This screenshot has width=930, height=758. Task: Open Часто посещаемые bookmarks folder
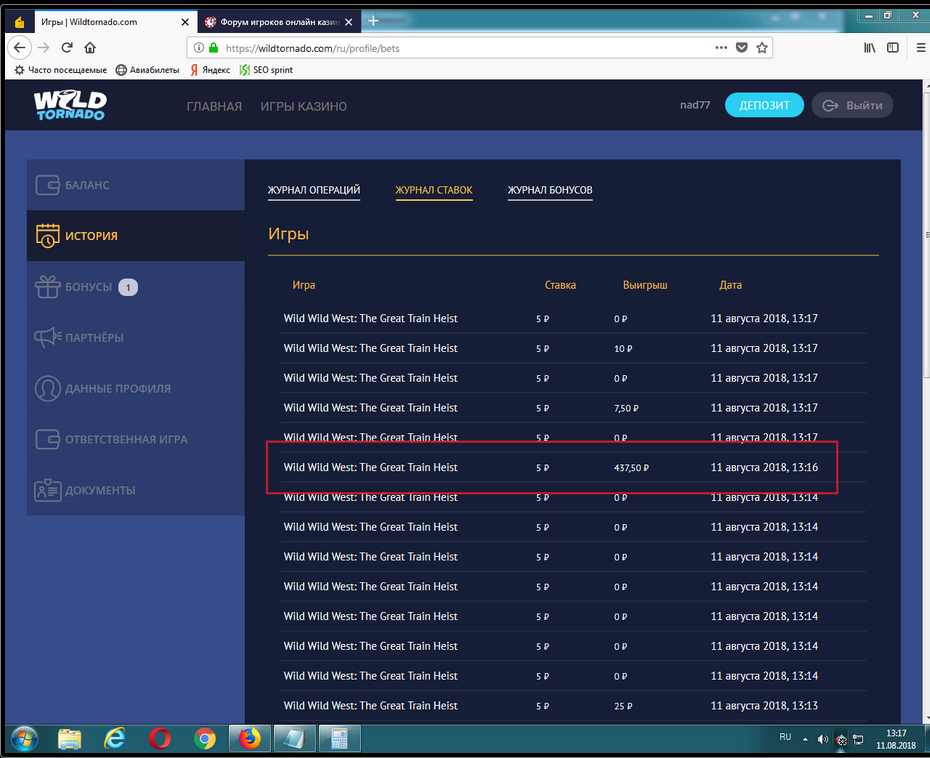[60, 70]
